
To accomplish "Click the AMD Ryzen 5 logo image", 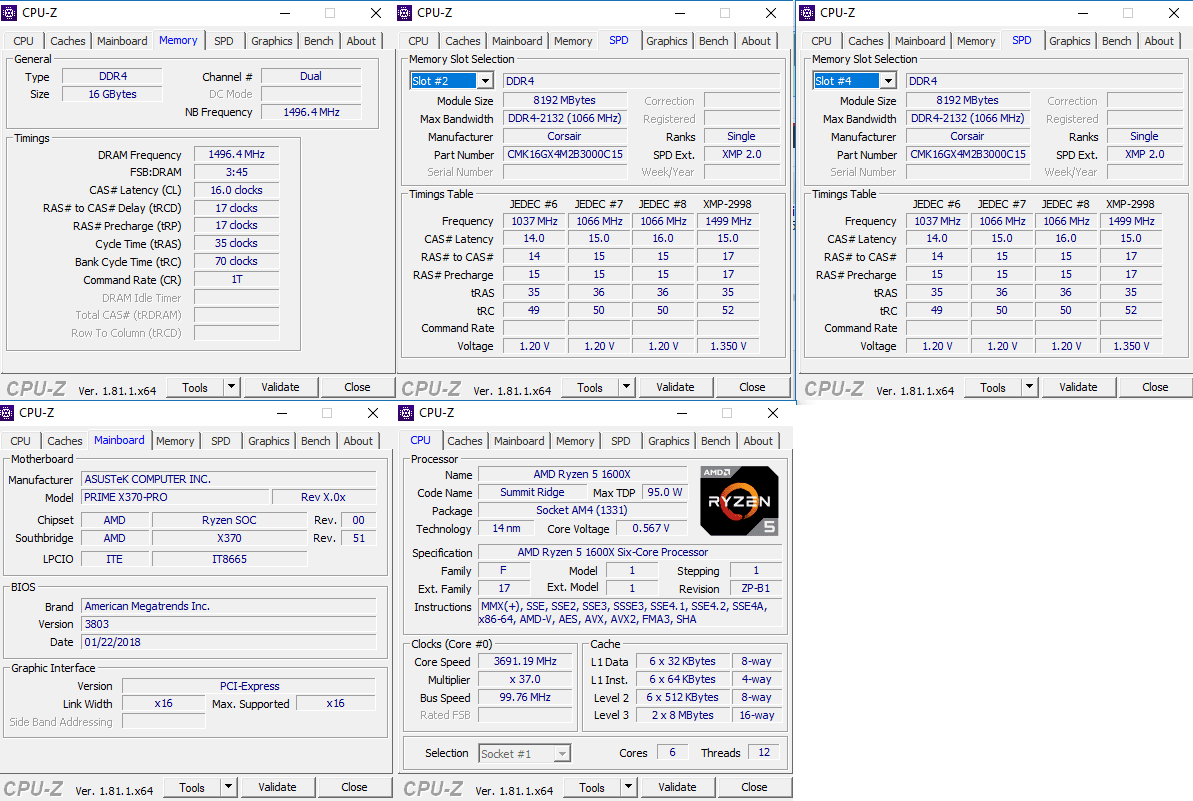I will (739, 501).
